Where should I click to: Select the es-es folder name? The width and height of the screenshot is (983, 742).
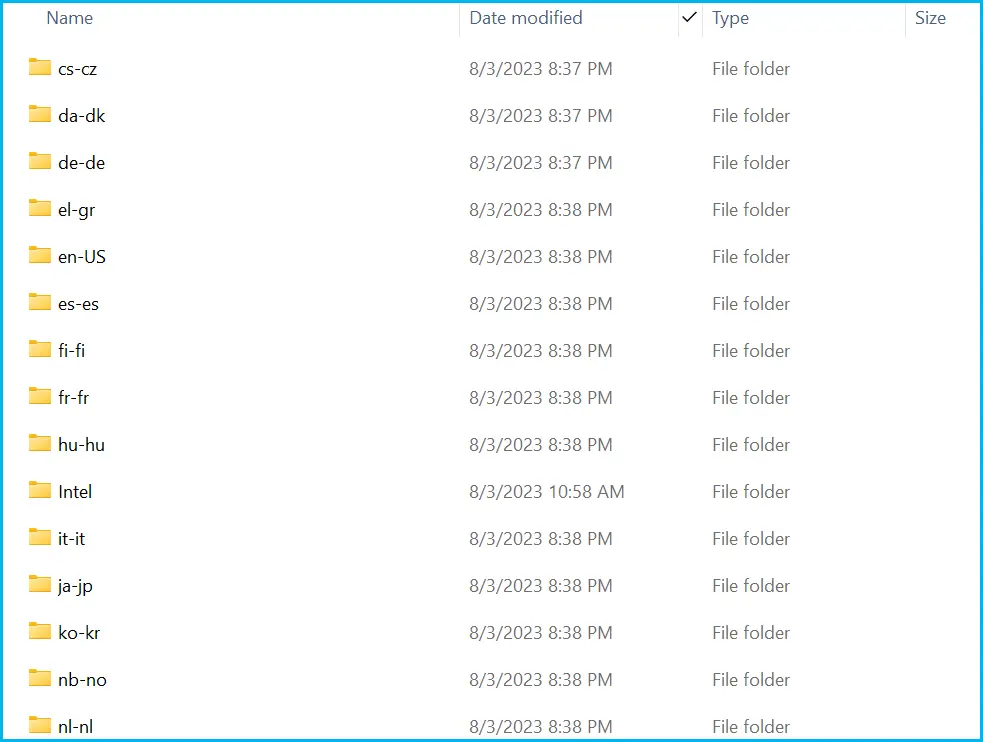[79, 304]
